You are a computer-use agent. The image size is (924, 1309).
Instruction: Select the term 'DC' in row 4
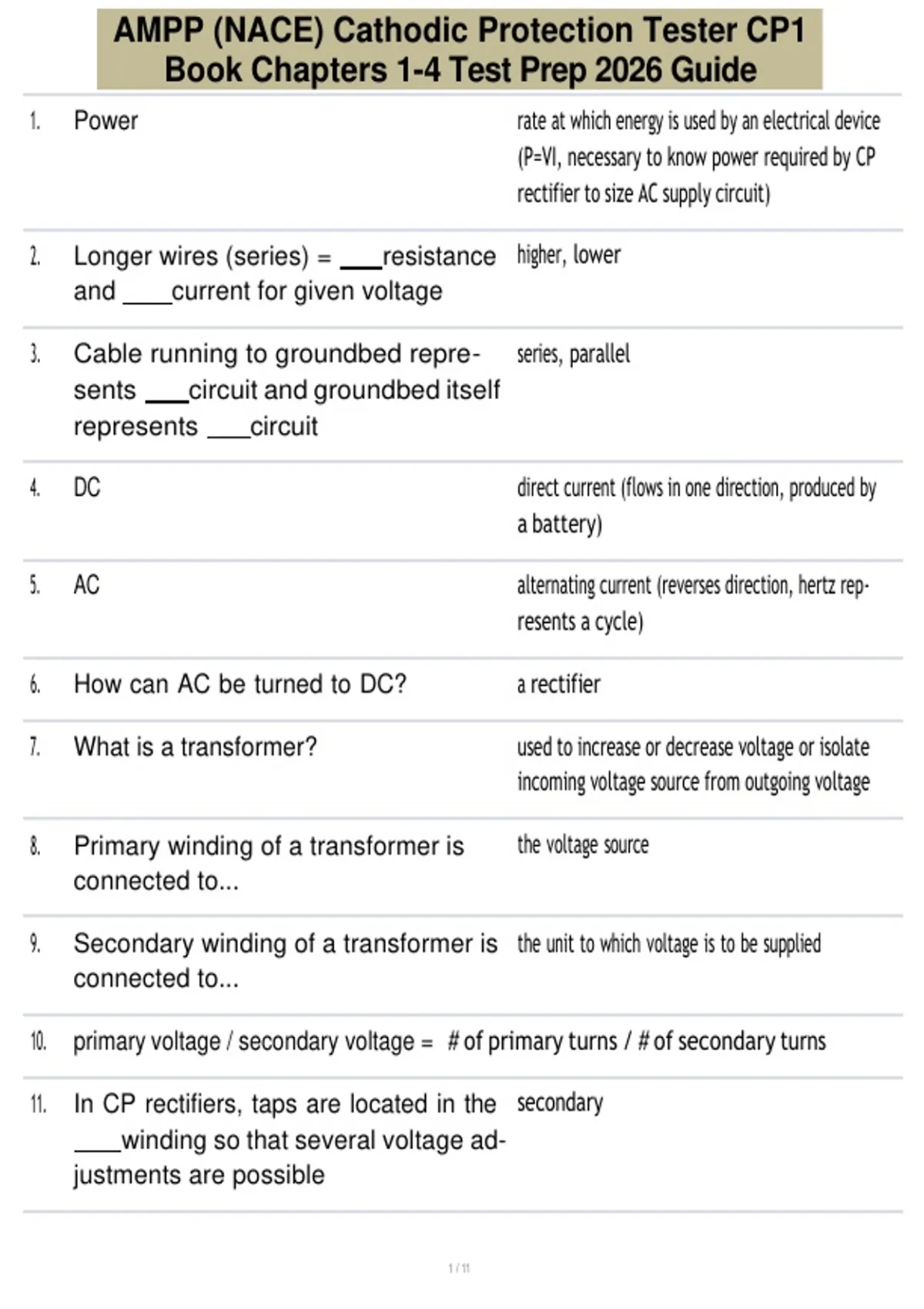tap(87, 487)
